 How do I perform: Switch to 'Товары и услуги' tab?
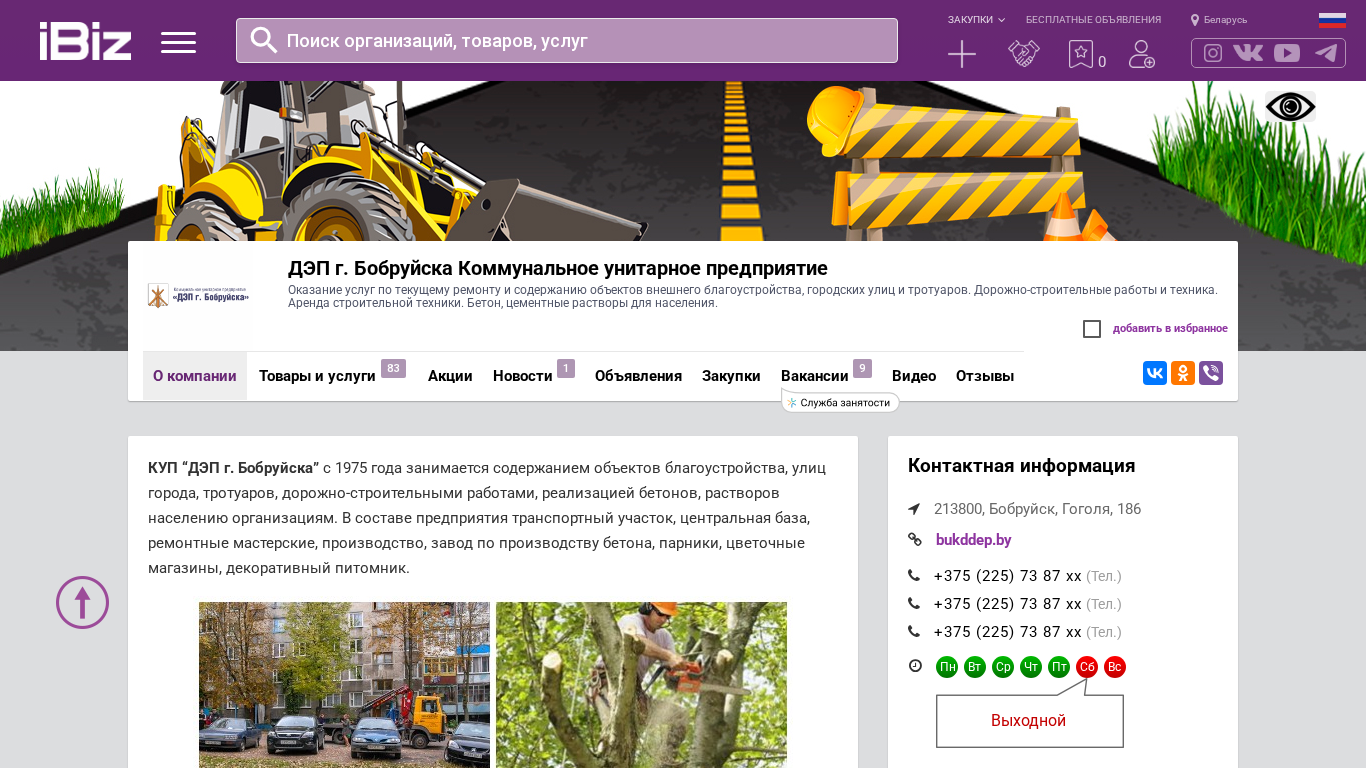[317, 376]
